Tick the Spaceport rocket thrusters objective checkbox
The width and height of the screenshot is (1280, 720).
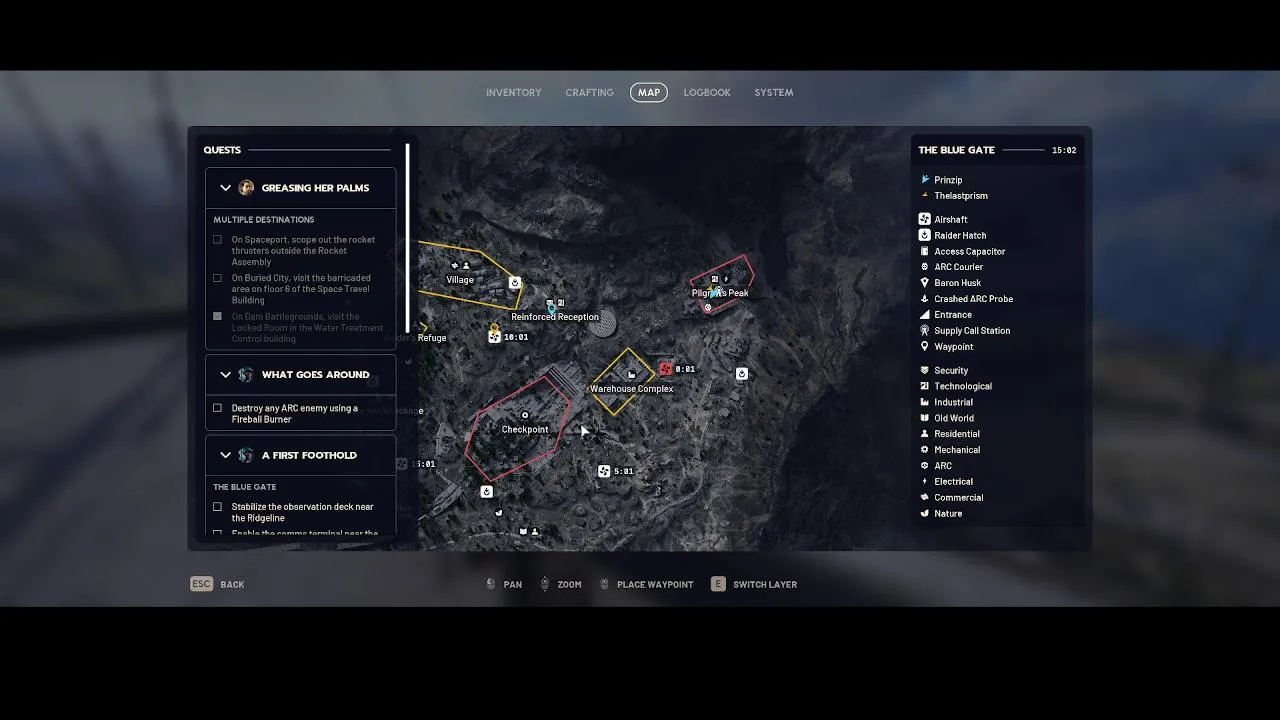(x=217, y=240)
